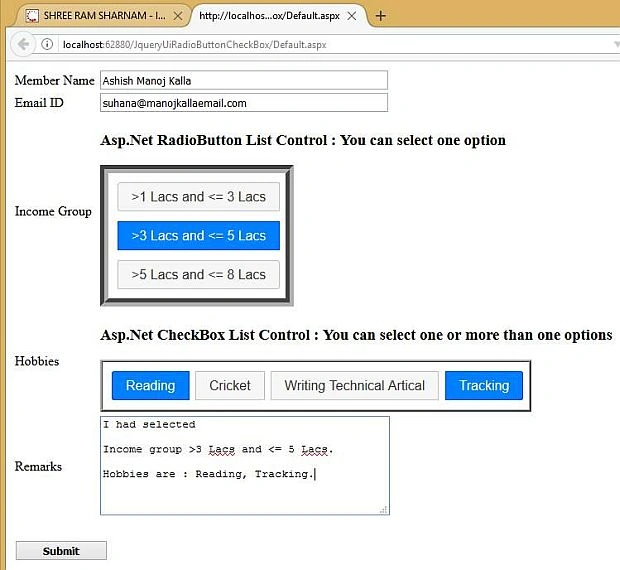Toggle Writing Technical Artical hobby option
620x570 pixels.
click(355, 385)
